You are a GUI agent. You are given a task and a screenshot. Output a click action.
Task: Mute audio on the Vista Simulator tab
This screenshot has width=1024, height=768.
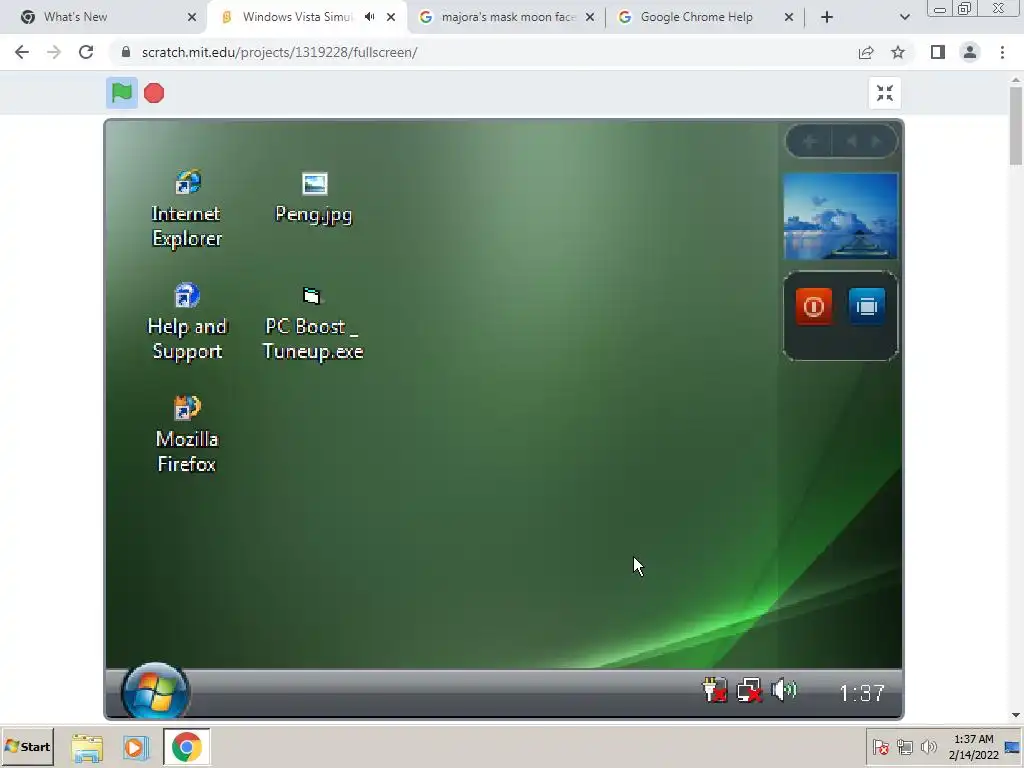pos(370,17)
